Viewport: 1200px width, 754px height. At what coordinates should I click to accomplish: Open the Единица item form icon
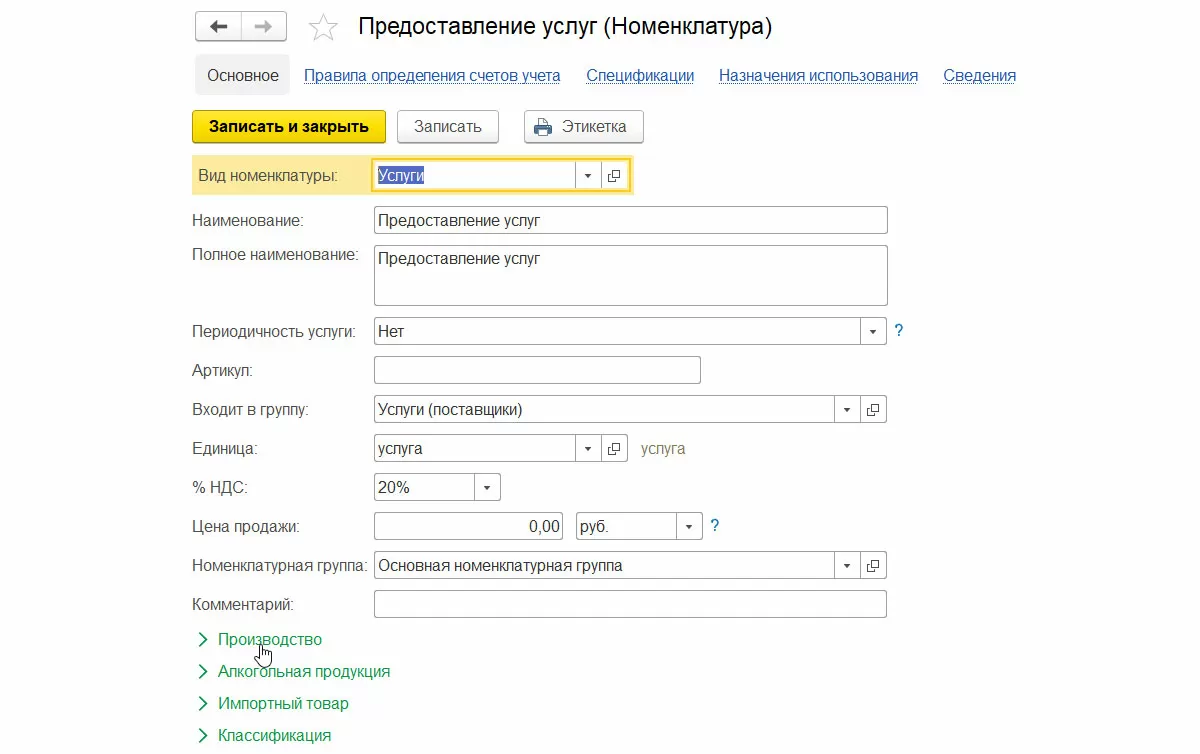614,449
